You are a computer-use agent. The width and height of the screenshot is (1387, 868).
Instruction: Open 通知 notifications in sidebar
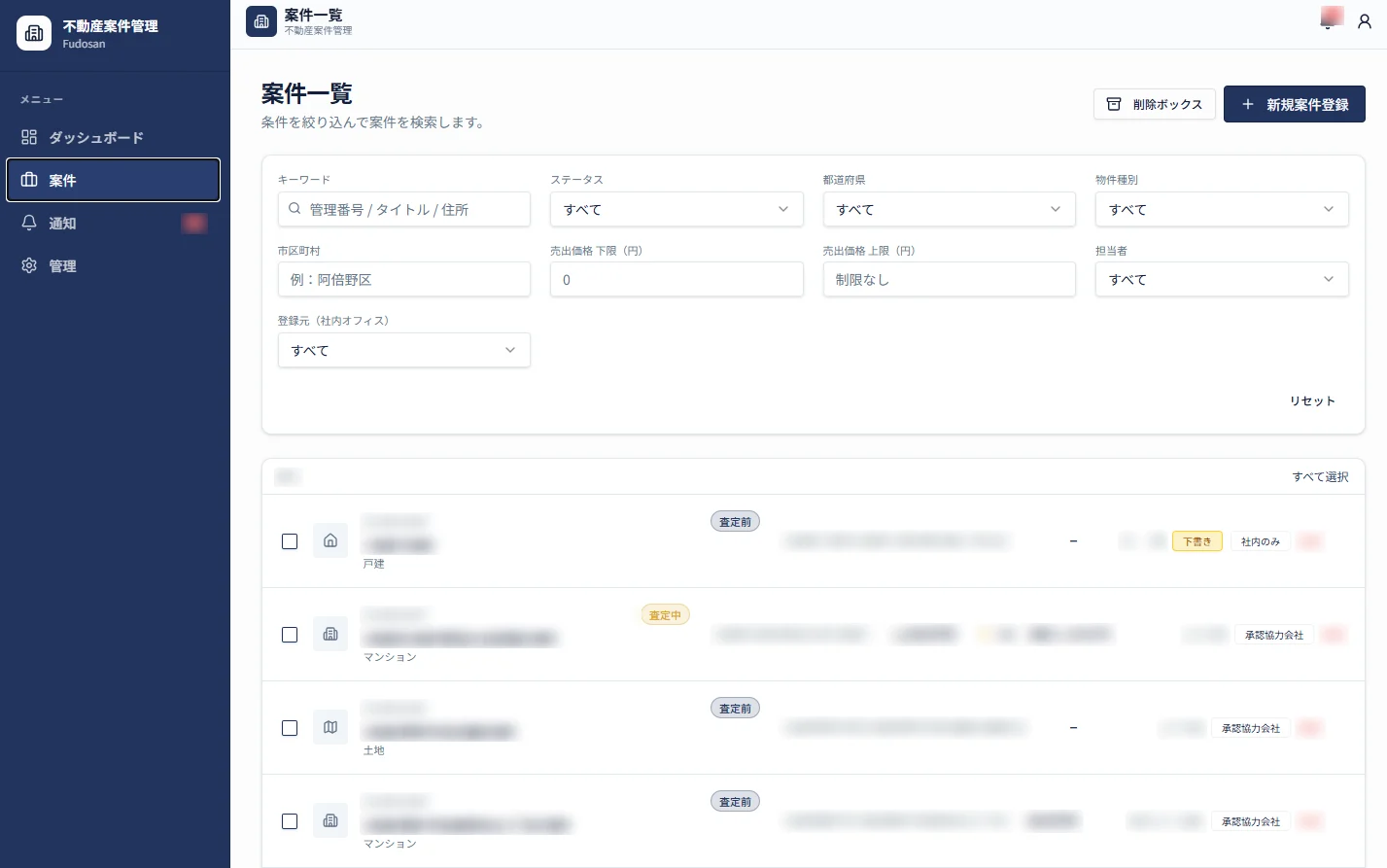[114, 223]
